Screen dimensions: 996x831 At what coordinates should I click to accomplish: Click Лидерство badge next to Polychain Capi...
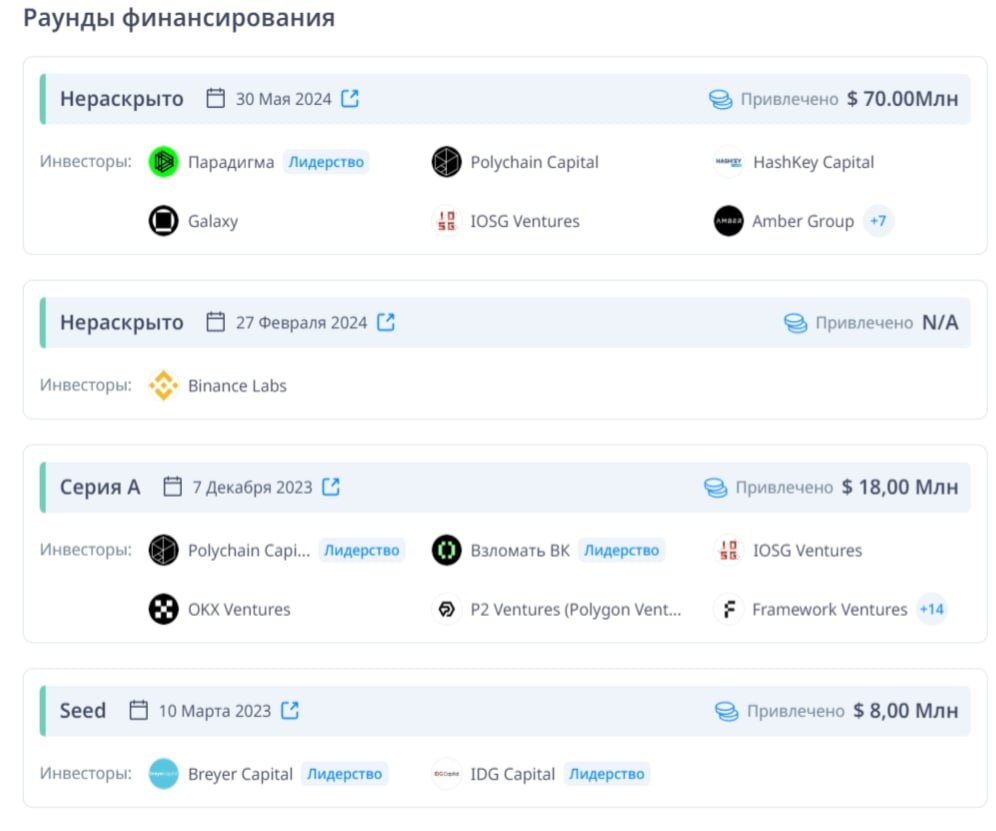361,550
